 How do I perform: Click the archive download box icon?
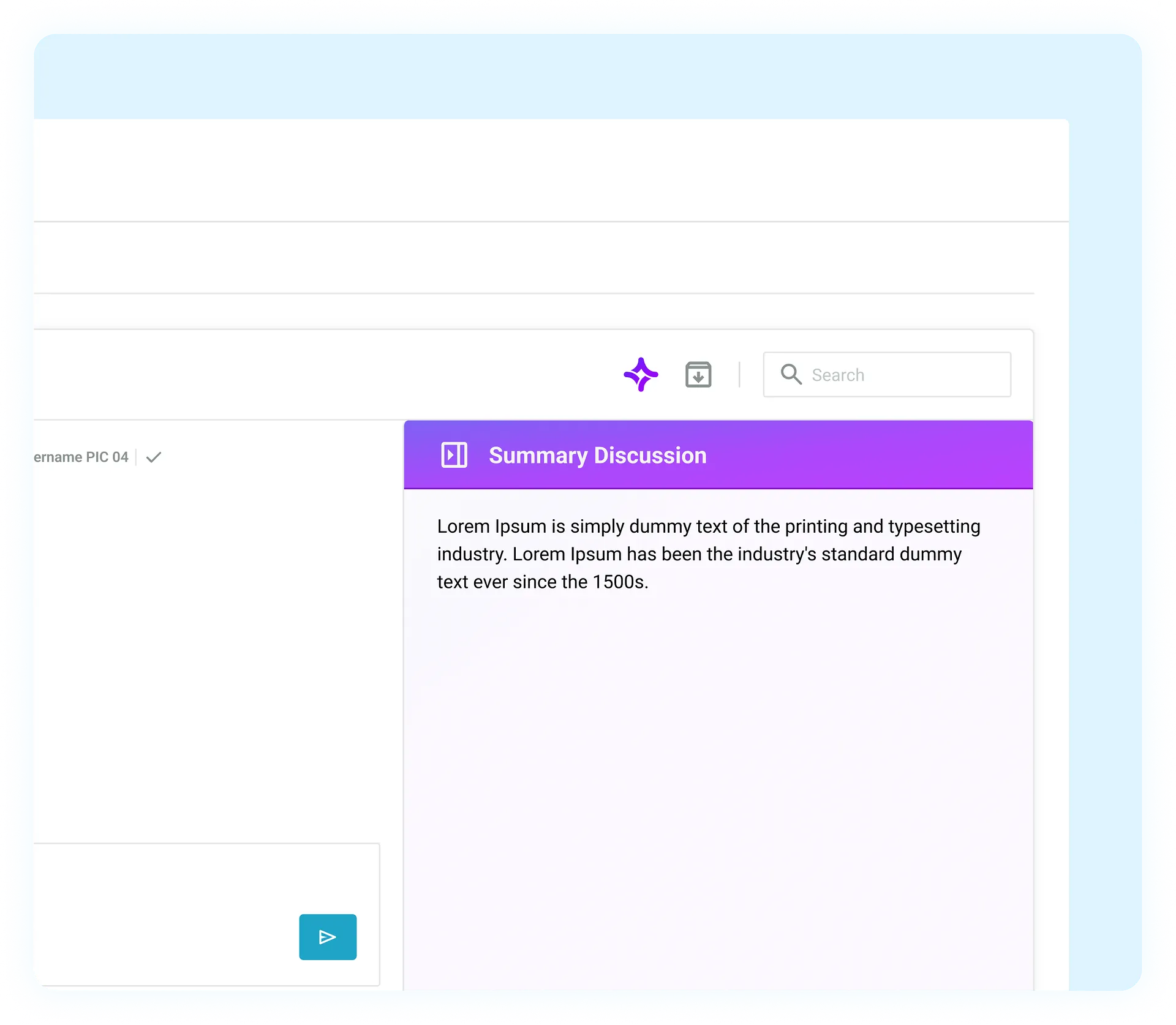[x=698, y=374]
